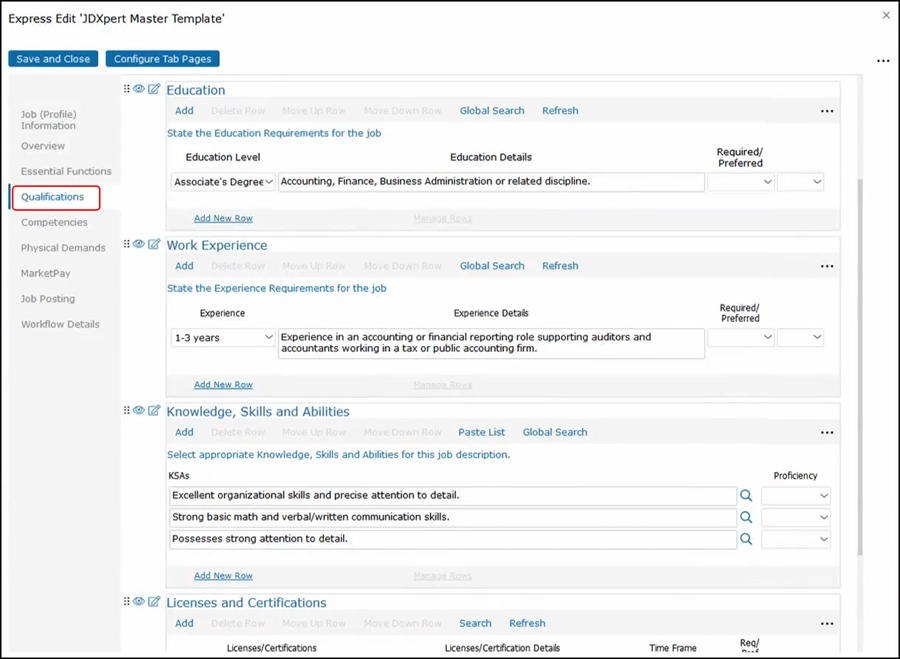
Task: Toggle visibility eye icon for Education section
Action: tap(139, 89)
